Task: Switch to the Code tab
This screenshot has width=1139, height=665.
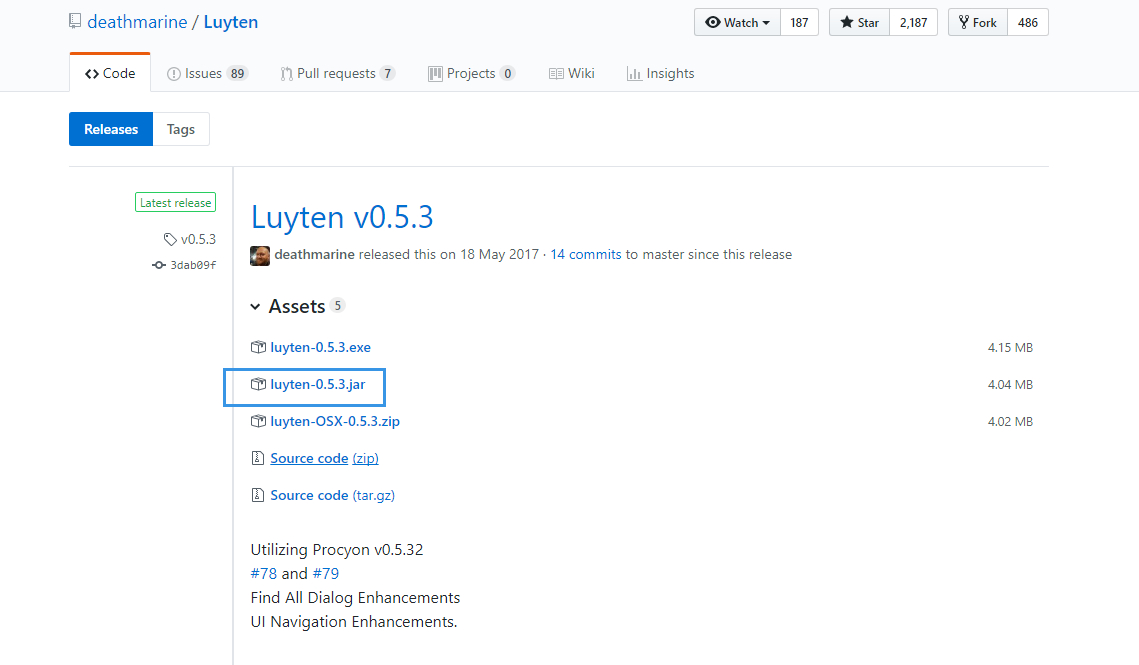Action: click(x=110, y=73)
